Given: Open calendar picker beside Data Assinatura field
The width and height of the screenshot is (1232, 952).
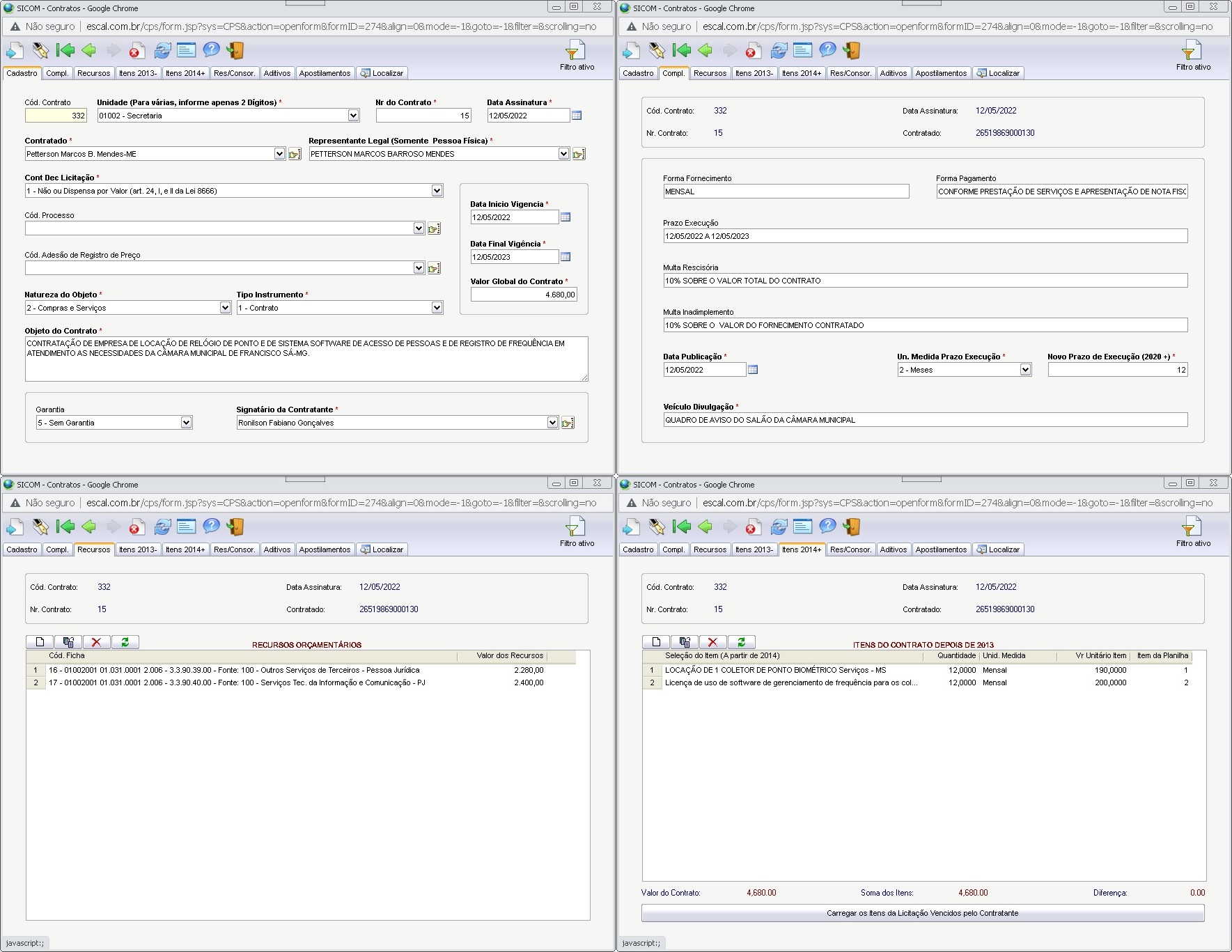Looking at the screenshot, I should 577,116.
